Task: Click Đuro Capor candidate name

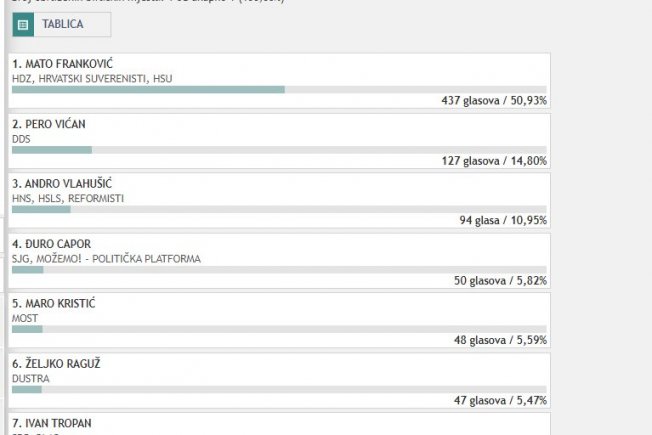Action: (x=52, y=244)
